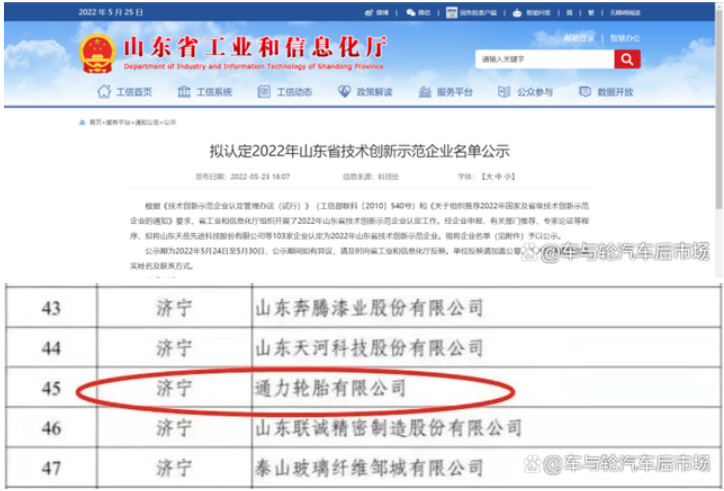Click the publish date 2022-05-23 16:07
Image resolution: width=724 pixels, height=491 pixels.
click(x=260, y=176)
